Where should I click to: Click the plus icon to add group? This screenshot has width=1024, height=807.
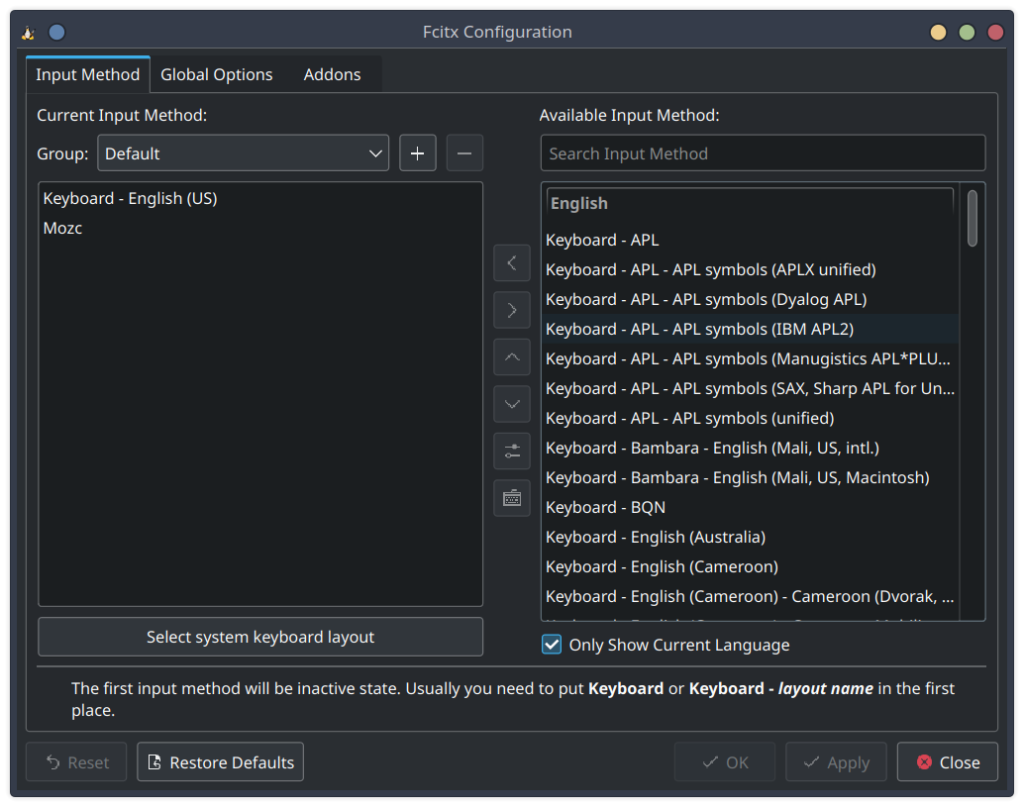pos(417,153)
